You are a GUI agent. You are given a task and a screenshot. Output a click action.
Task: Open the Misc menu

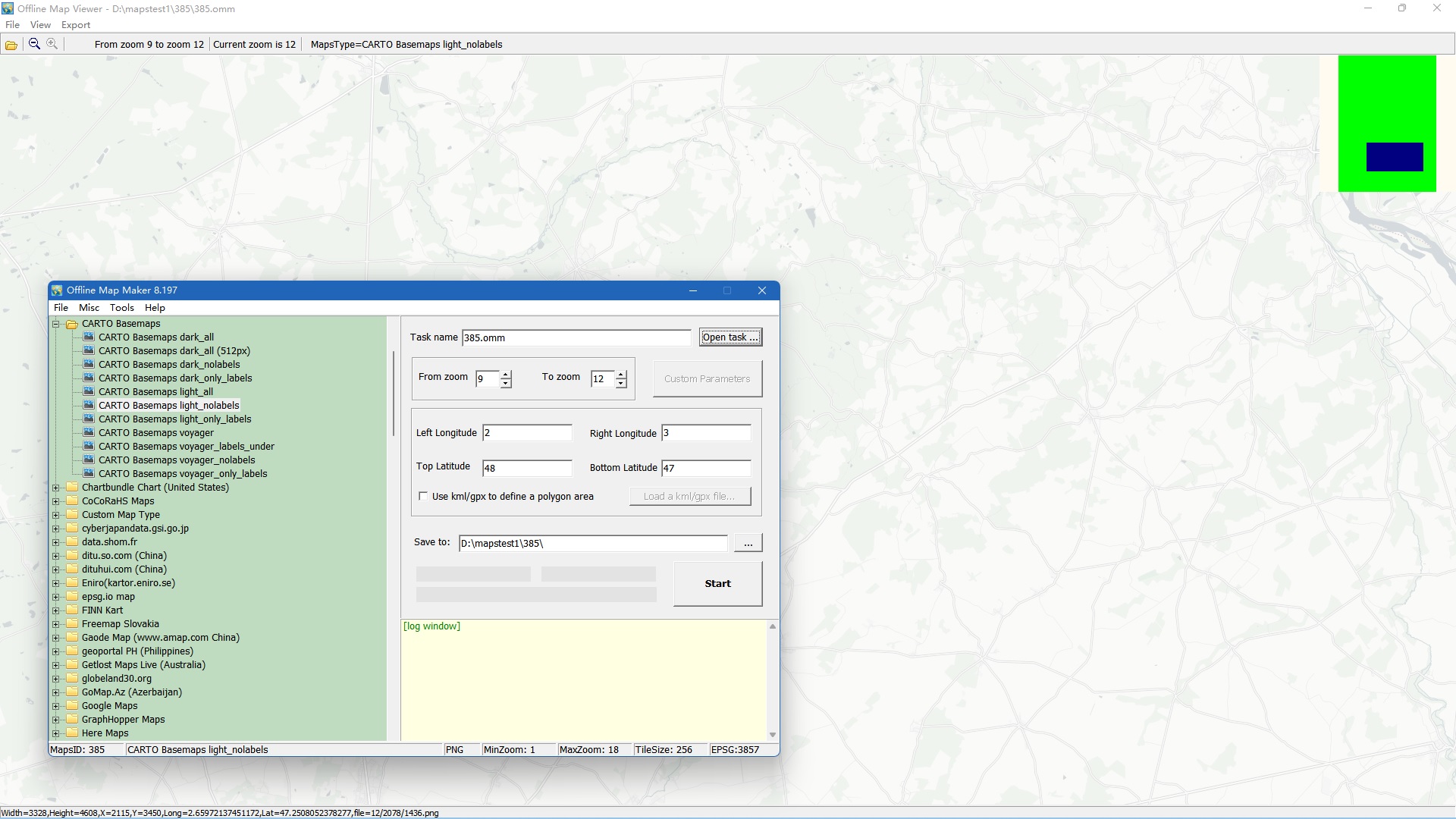tap(89, 307)
